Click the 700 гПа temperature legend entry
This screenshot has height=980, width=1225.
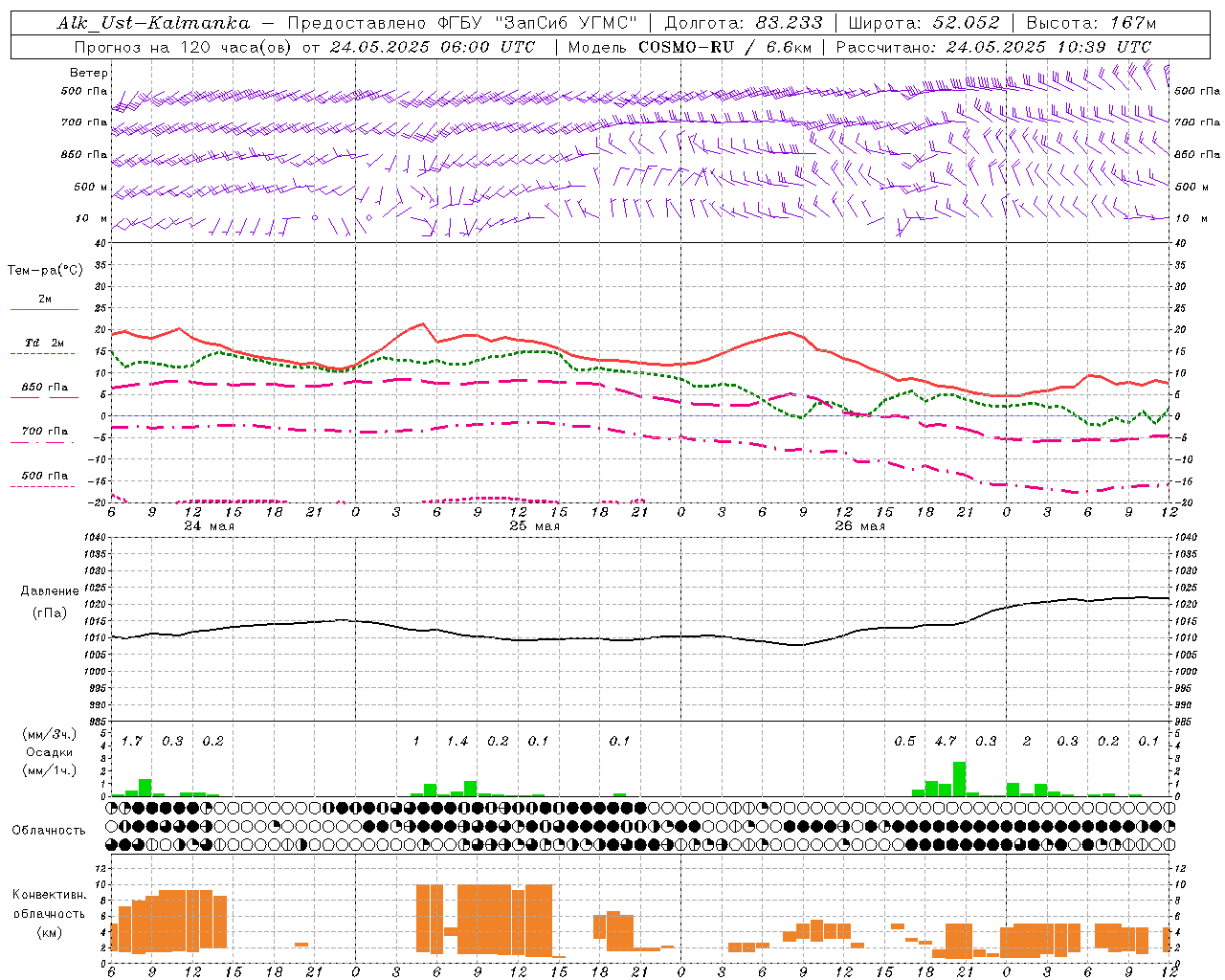coord(45,432)
